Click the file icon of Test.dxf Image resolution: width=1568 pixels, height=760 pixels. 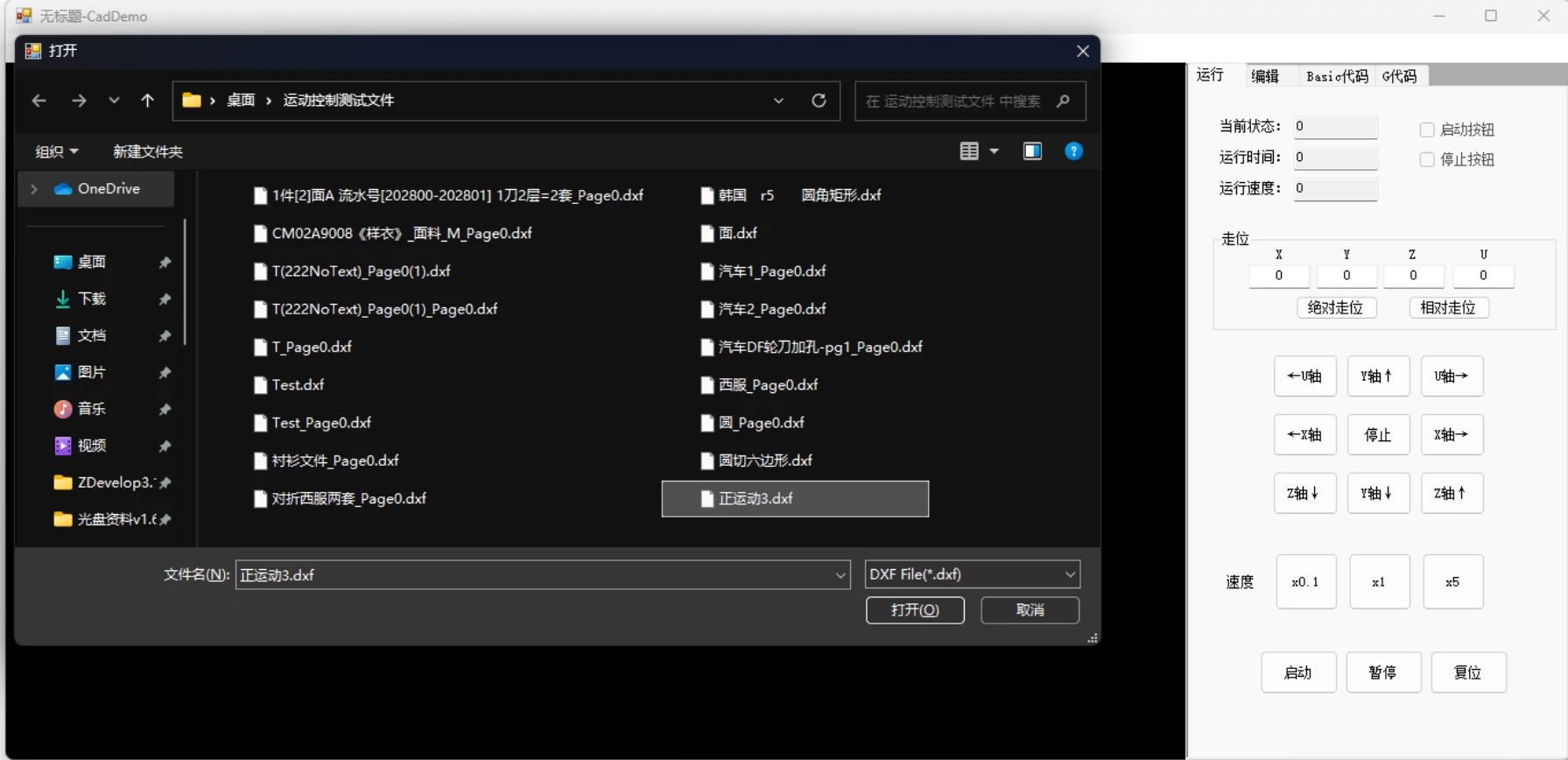point(260,385)
